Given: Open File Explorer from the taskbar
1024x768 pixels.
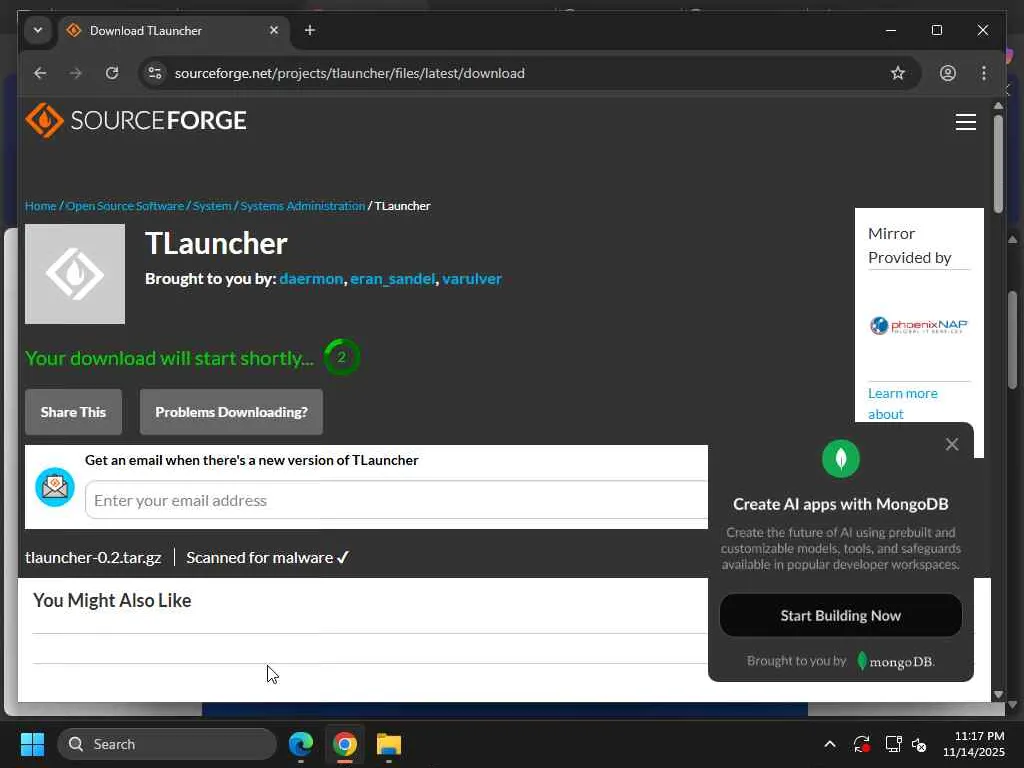Looking at the screenshot, I should (389, 744).
